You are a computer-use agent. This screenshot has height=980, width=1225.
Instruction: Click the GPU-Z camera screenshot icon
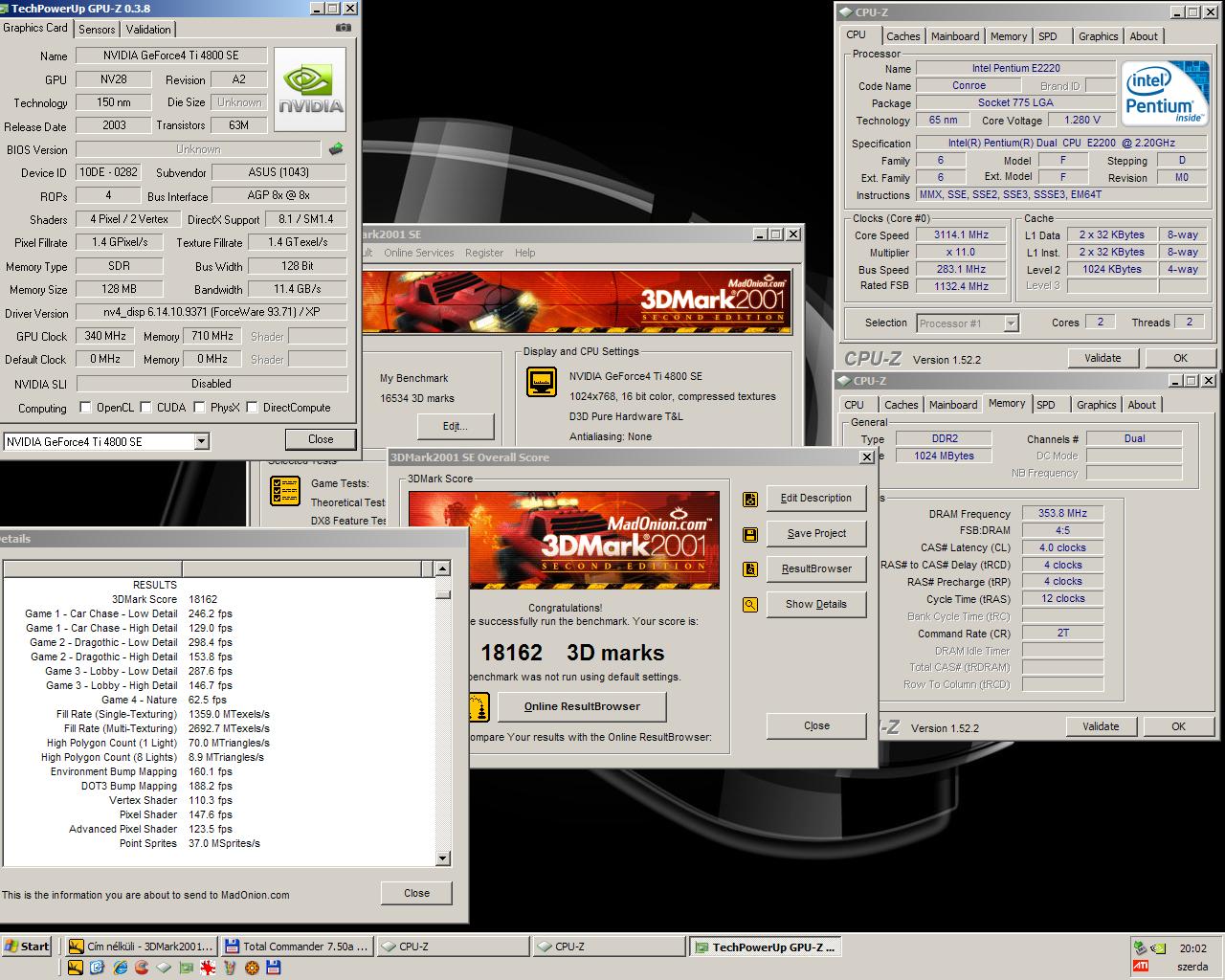pyautogui.click(x=343, y=28)
